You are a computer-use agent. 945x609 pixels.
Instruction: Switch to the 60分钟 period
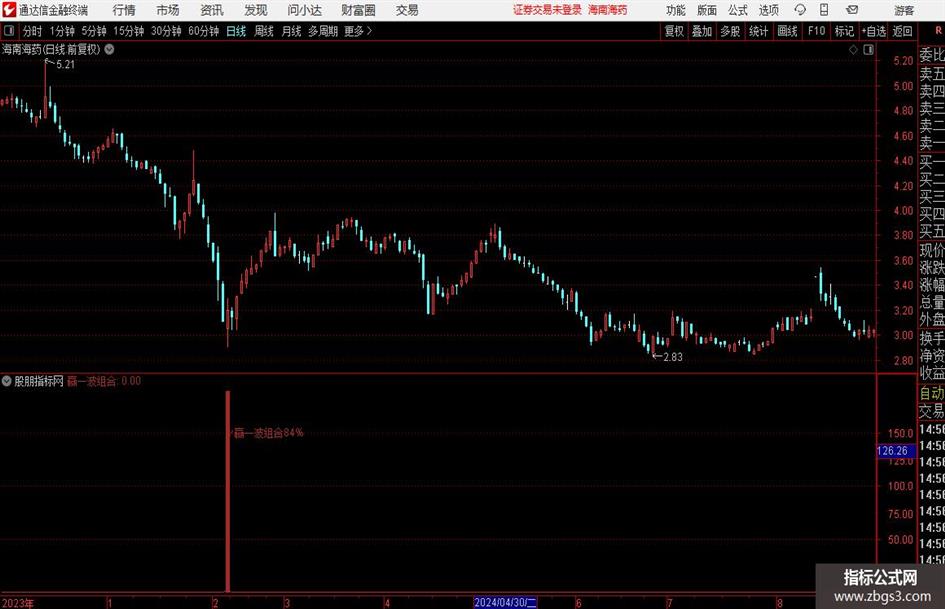[x=203, y=31]
